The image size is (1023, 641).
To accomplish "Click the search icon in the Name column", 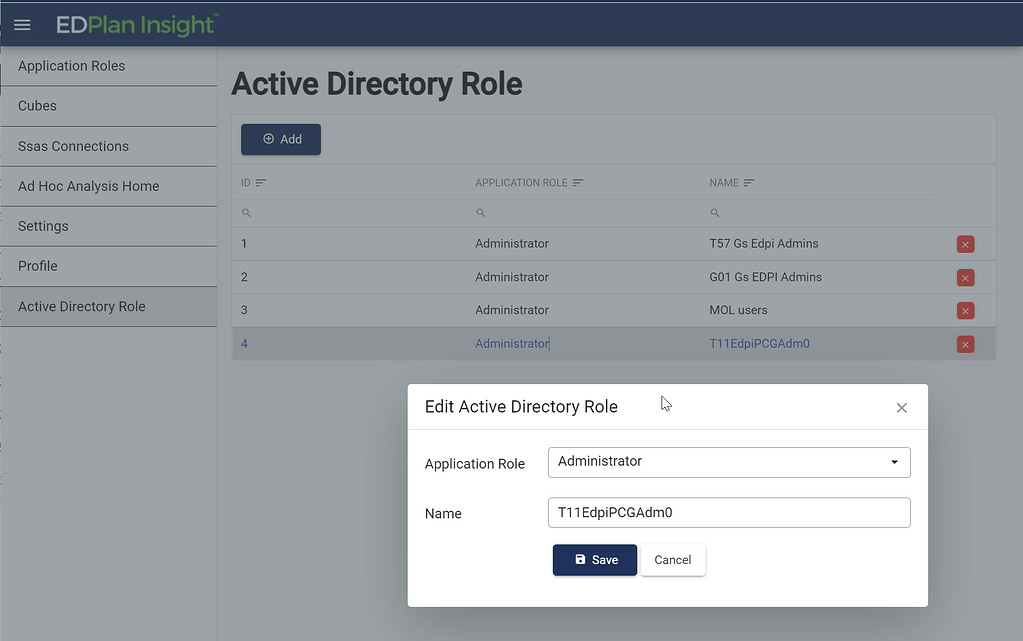I will 713,212.
